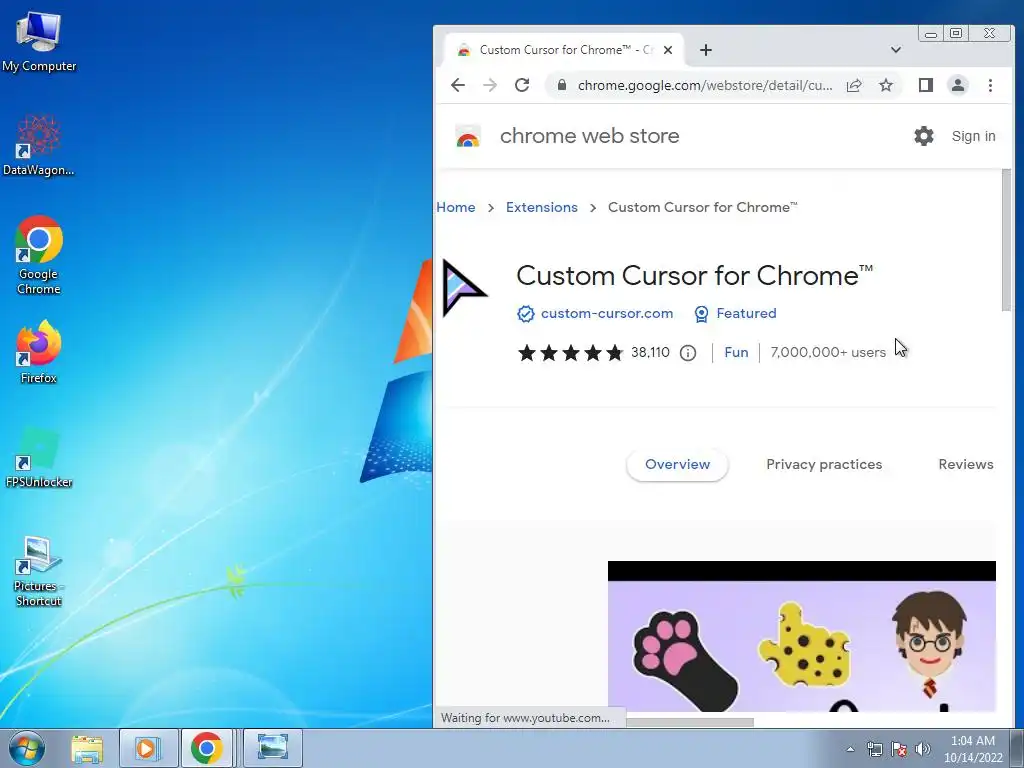Open the tab search dropdown arrow
Image resolution: width=1024 pixels, height=768 pixels.
point(896,50)
